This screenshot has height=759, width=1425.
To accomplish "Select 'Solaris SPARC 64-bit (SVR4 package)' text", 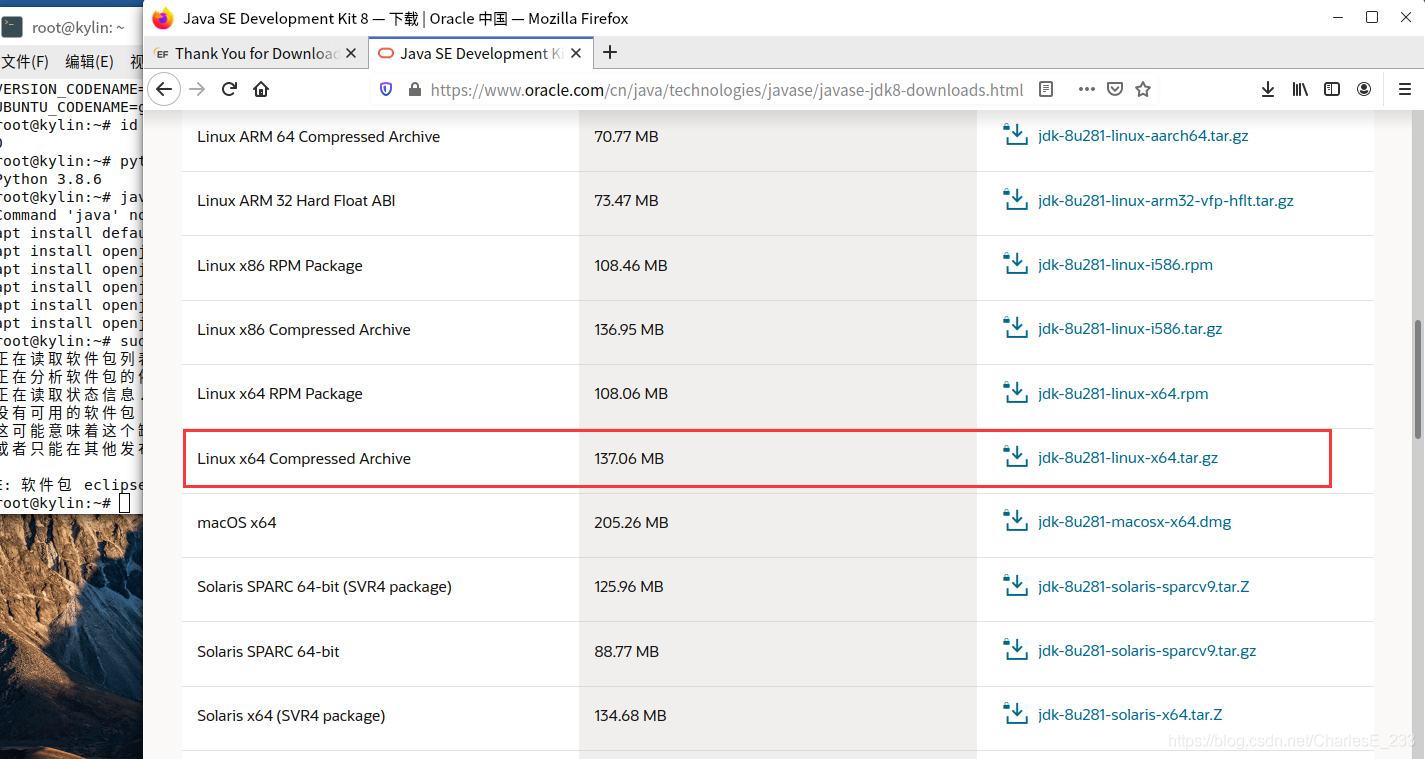I will tap(324, 587).
